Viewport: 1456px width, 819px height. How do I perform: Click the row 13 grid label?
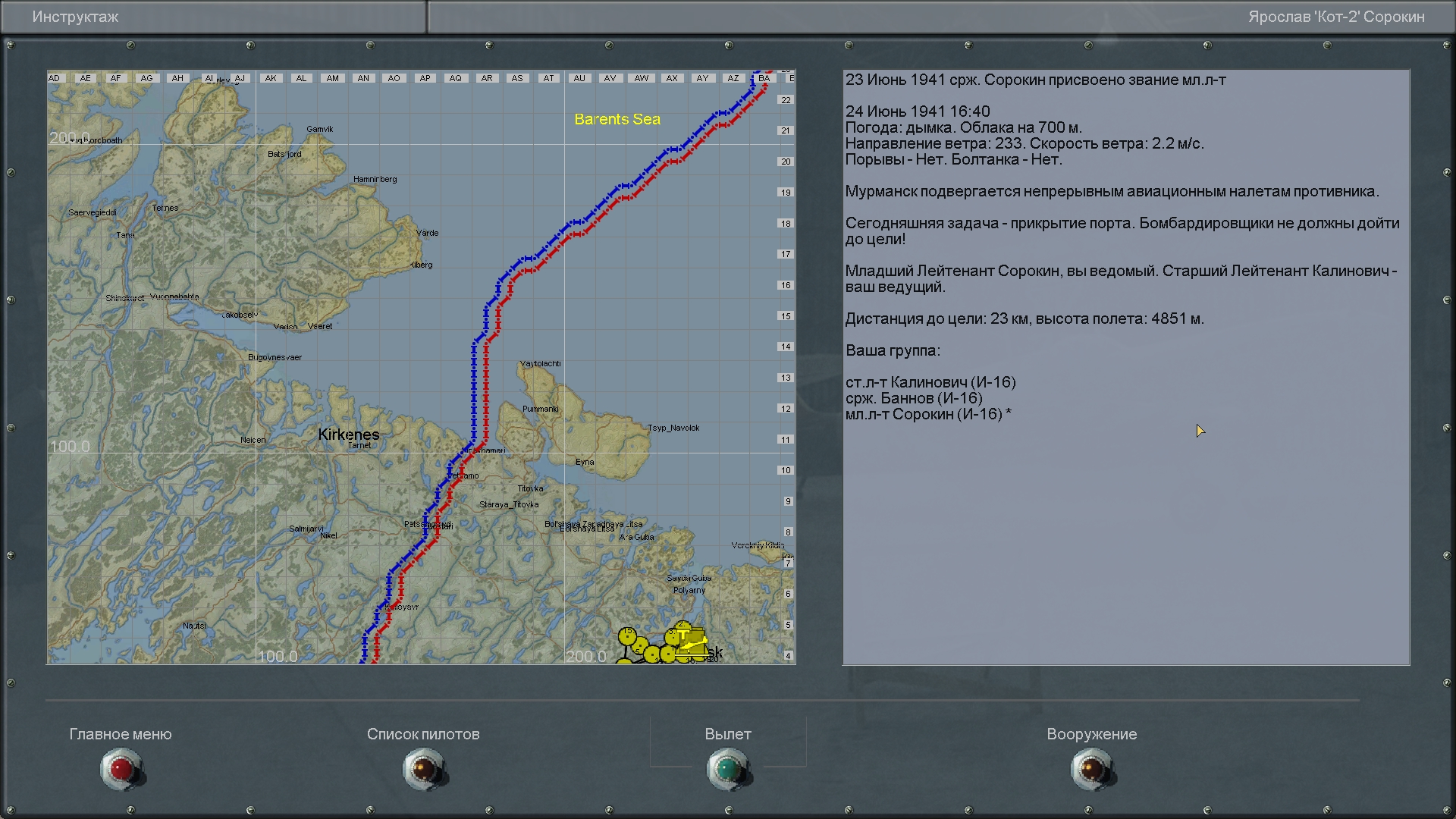786,378
